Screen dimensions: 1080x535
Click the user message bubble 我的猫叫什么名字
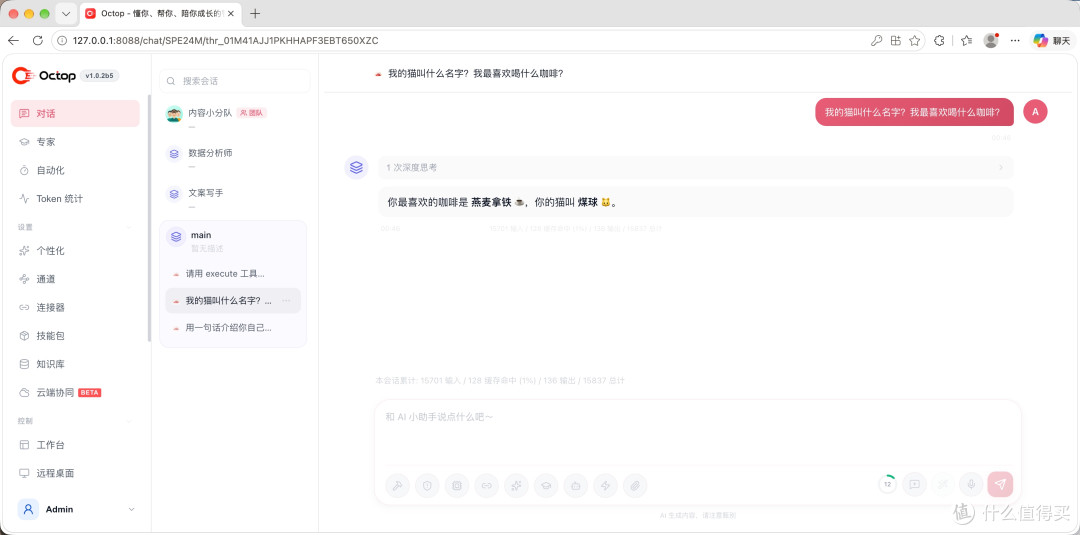tap(914, 112)
